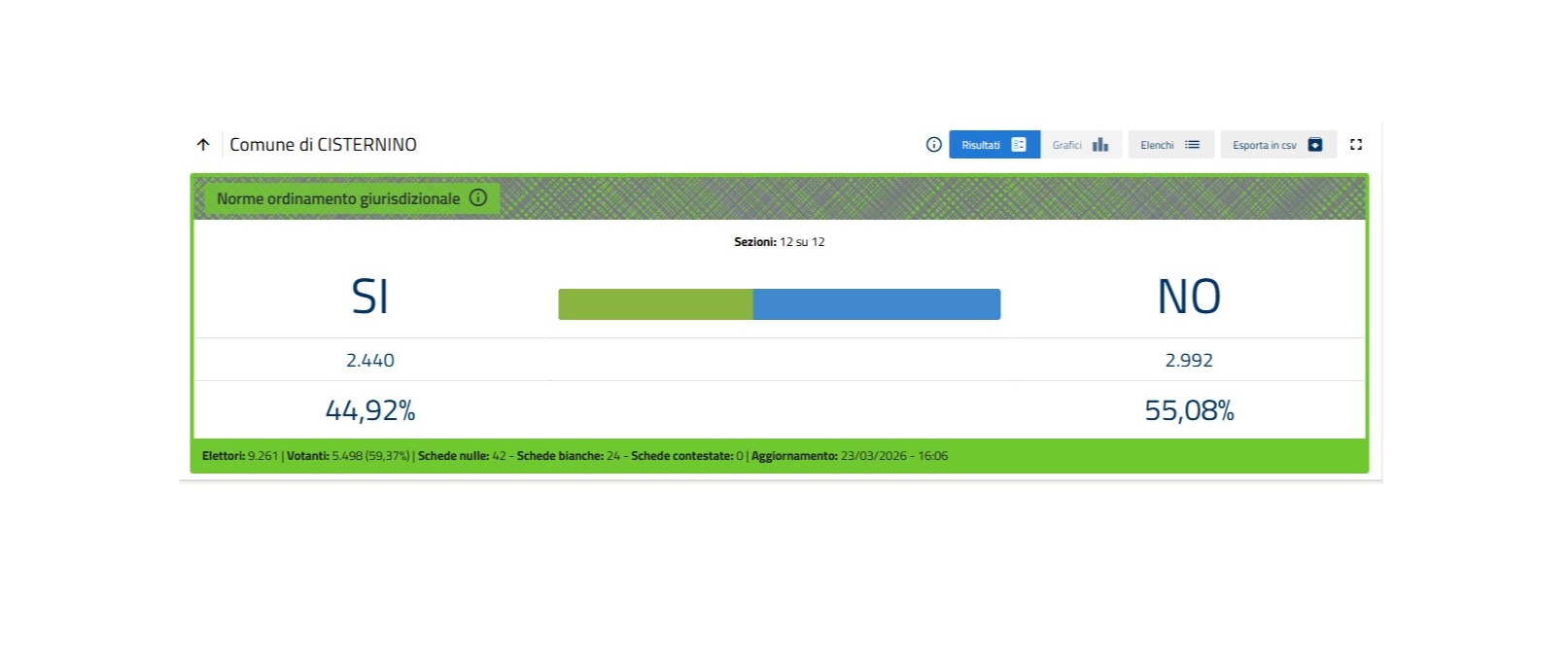1568x669 pixels.
Task: Click the list icon in Elenchi
Action: [x=1192, y=145]
